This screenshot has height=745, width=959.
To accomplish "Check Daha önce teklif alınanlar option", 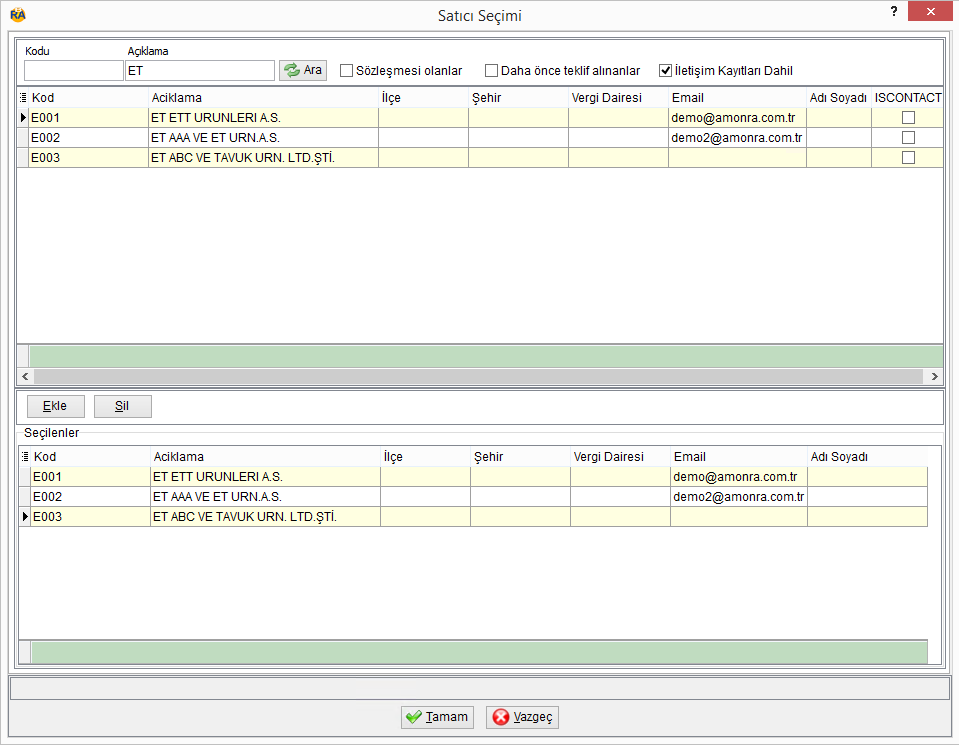I will (491, 71).
